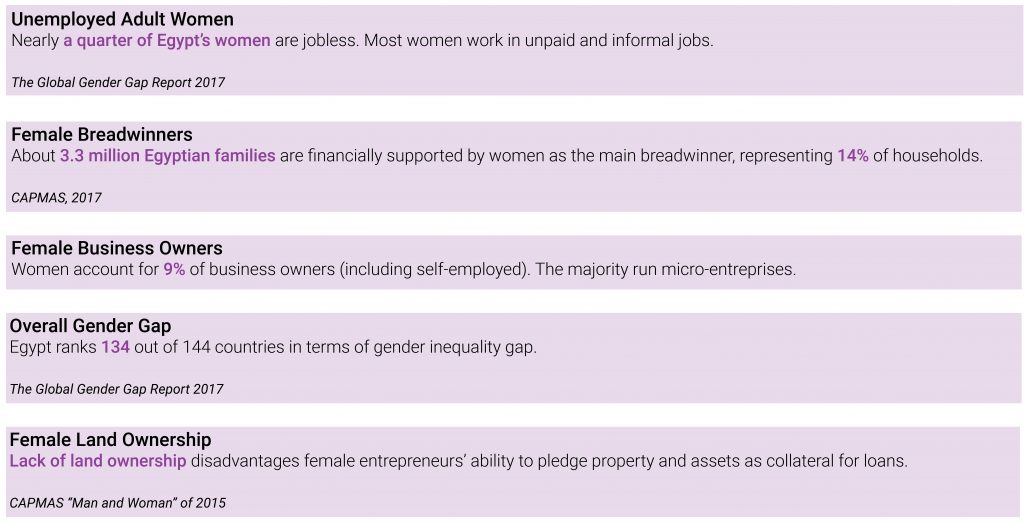Select 'Lack of land ownership' highlighted text
This screenshot has width=1024, height=523.
[x=98, y=461]
